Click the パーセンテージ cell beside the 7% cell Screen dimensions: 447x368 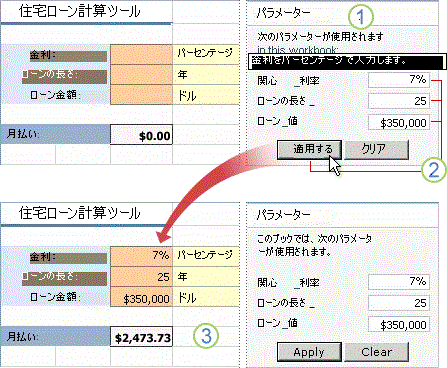point(206,256)
